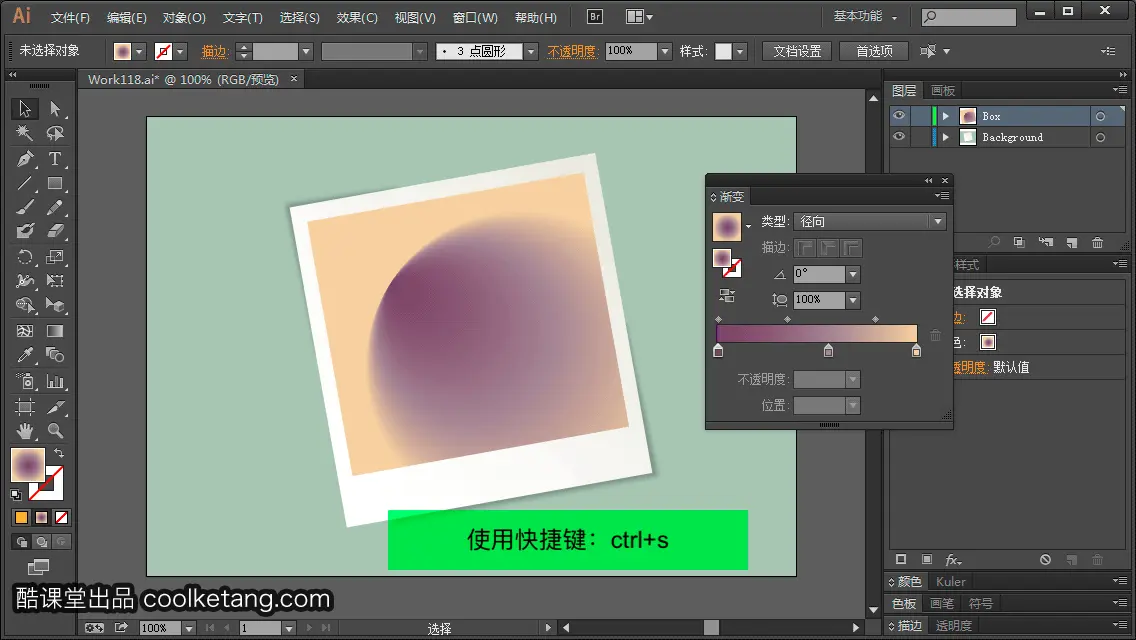Select the Gradient tool in toolbox
Viewport: 1136px width, 640px height.
[x=55, y=331]
